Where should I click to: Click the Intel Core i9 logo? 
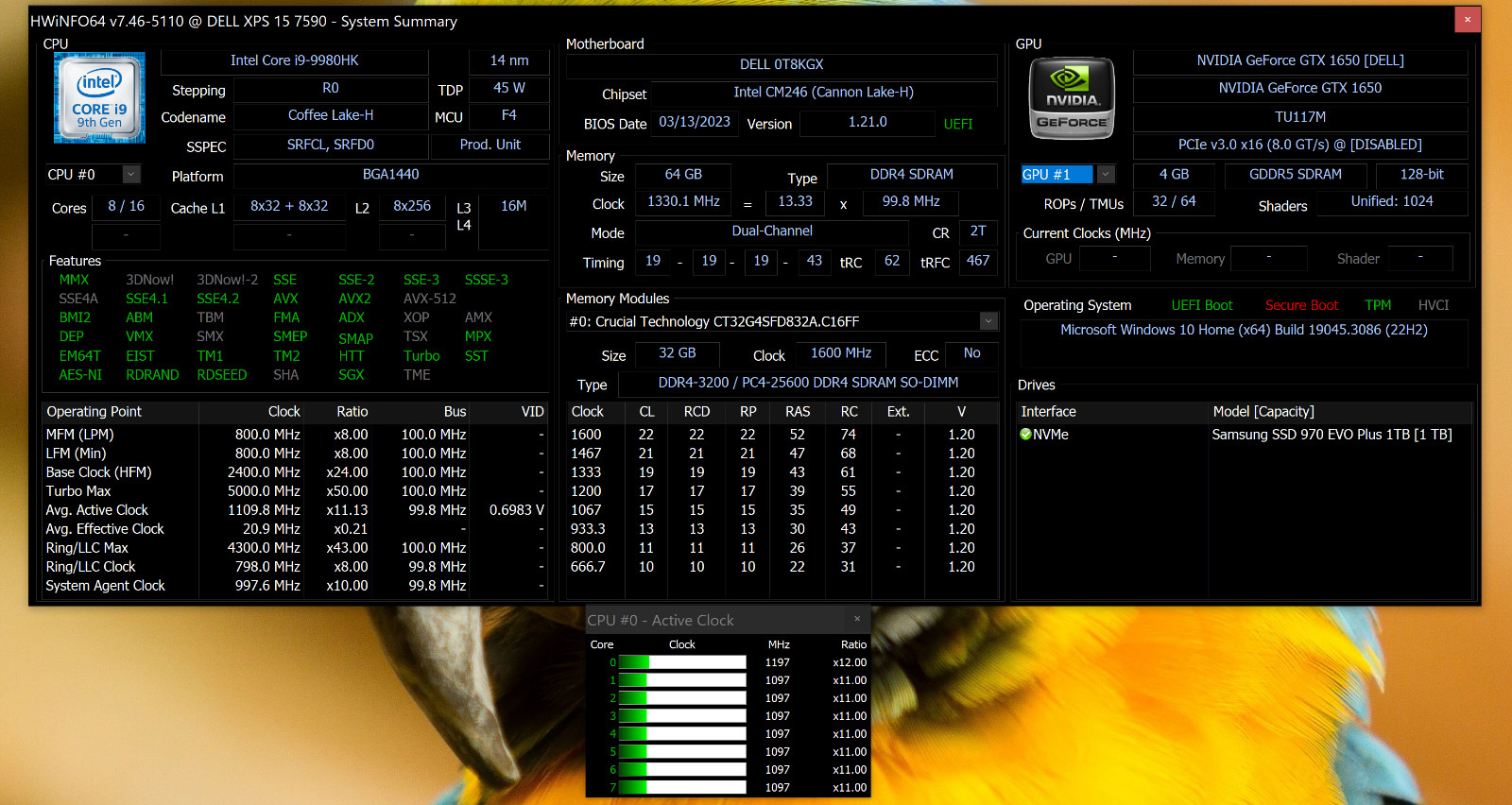pyautogui.click(x=99, y=98)
